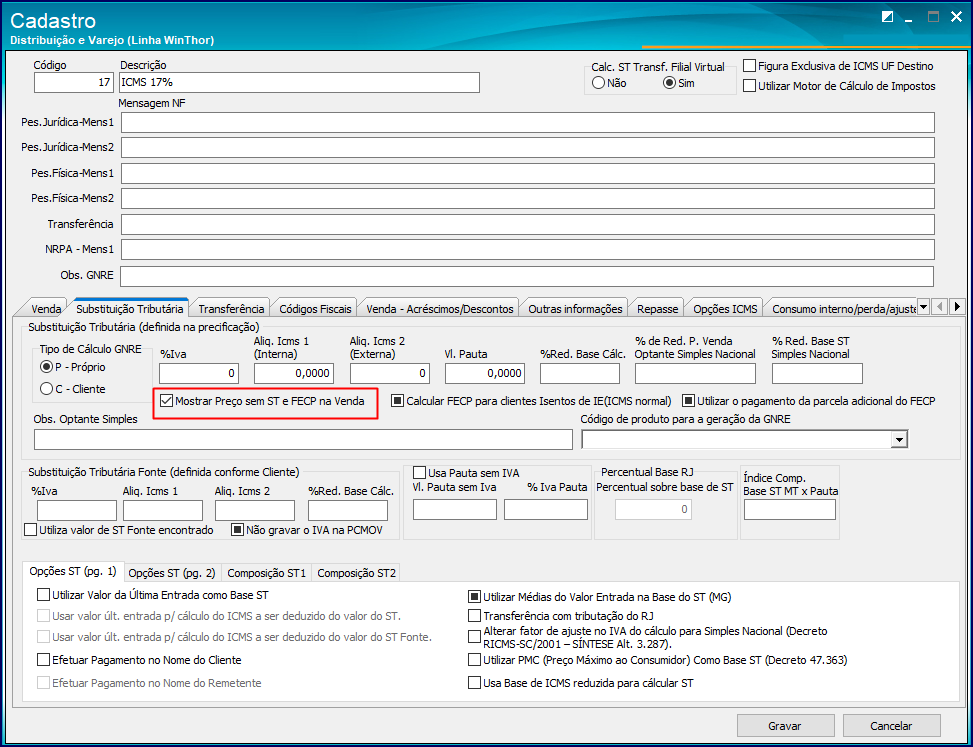Click the NRPA - Mens1 field

pyautogui.click(x=527, y=249)
